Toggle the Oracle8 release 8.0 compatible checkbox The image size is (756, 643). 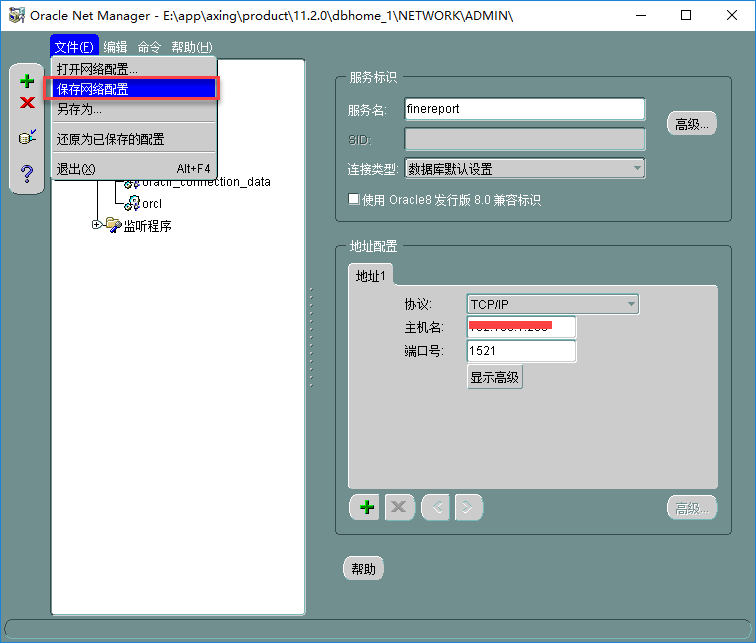354,199
